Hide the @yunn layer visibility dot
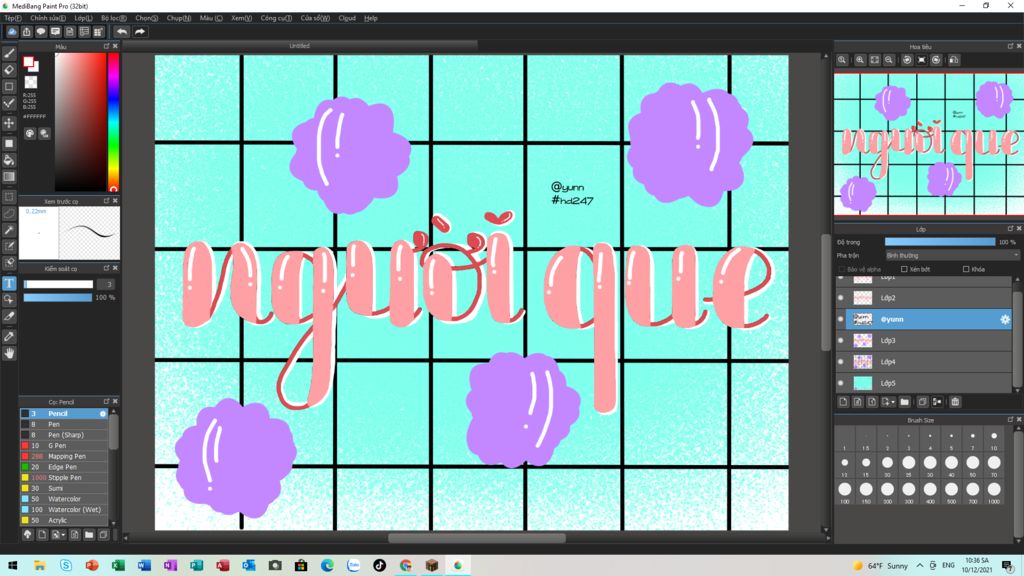1024x576 pixels. 841,319
